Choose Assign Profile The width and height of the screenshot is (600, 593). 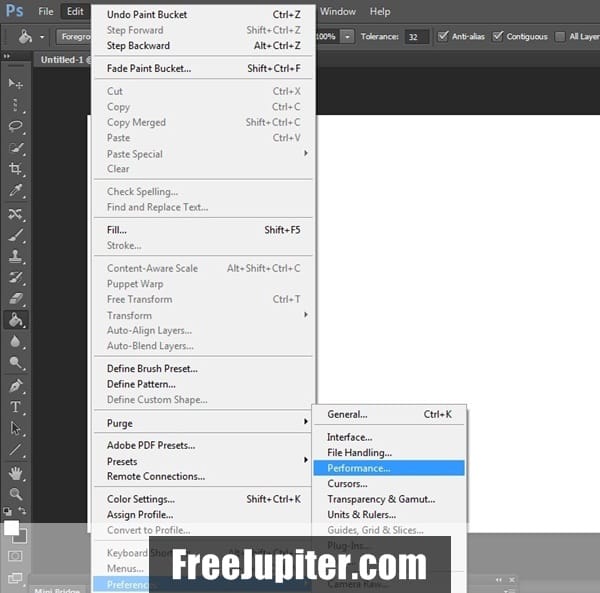pos(203,515)
